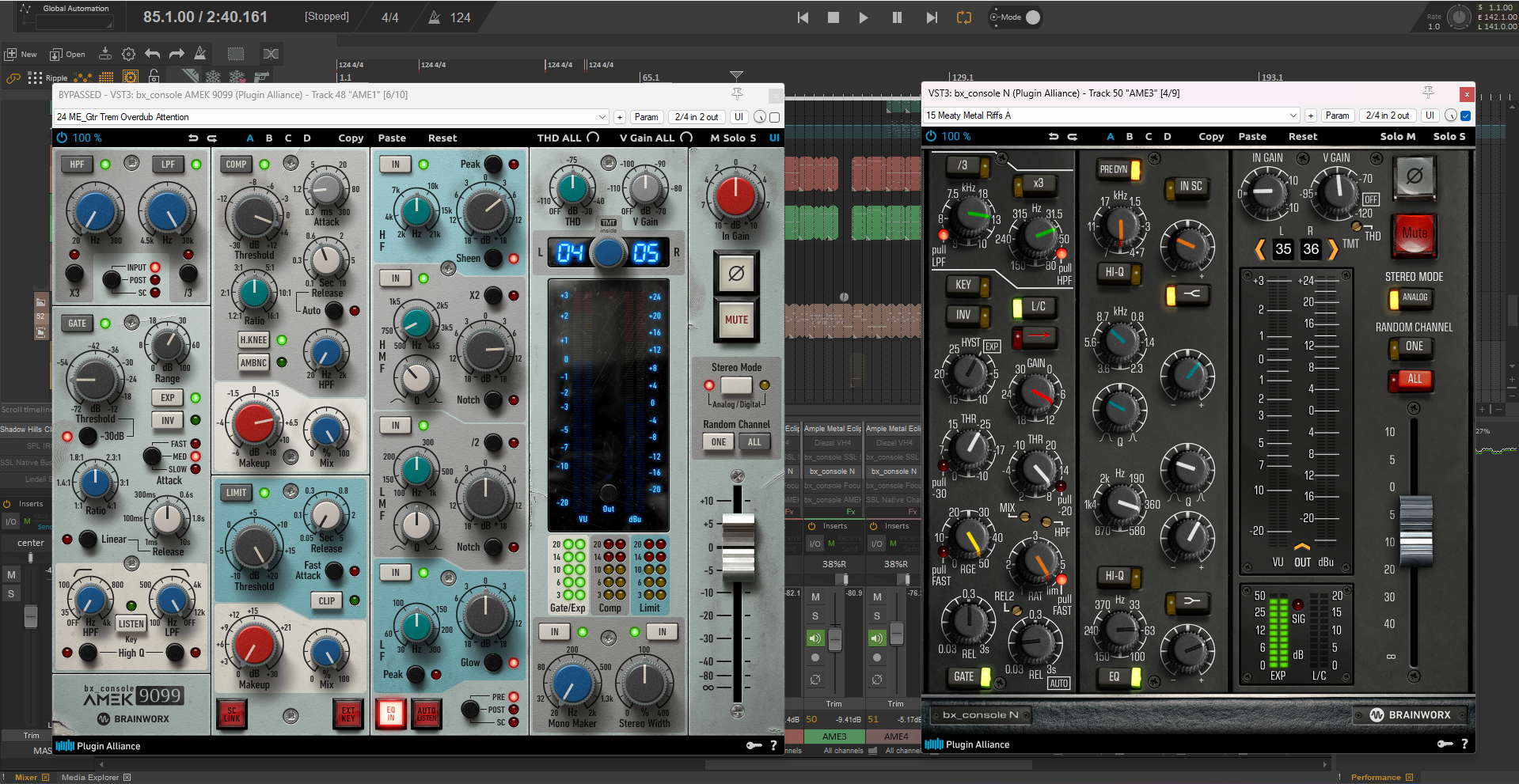Toggle the metronome toolbar icon
The height and width of the screenshot is (784, 1519).
(x=200, y=54)
